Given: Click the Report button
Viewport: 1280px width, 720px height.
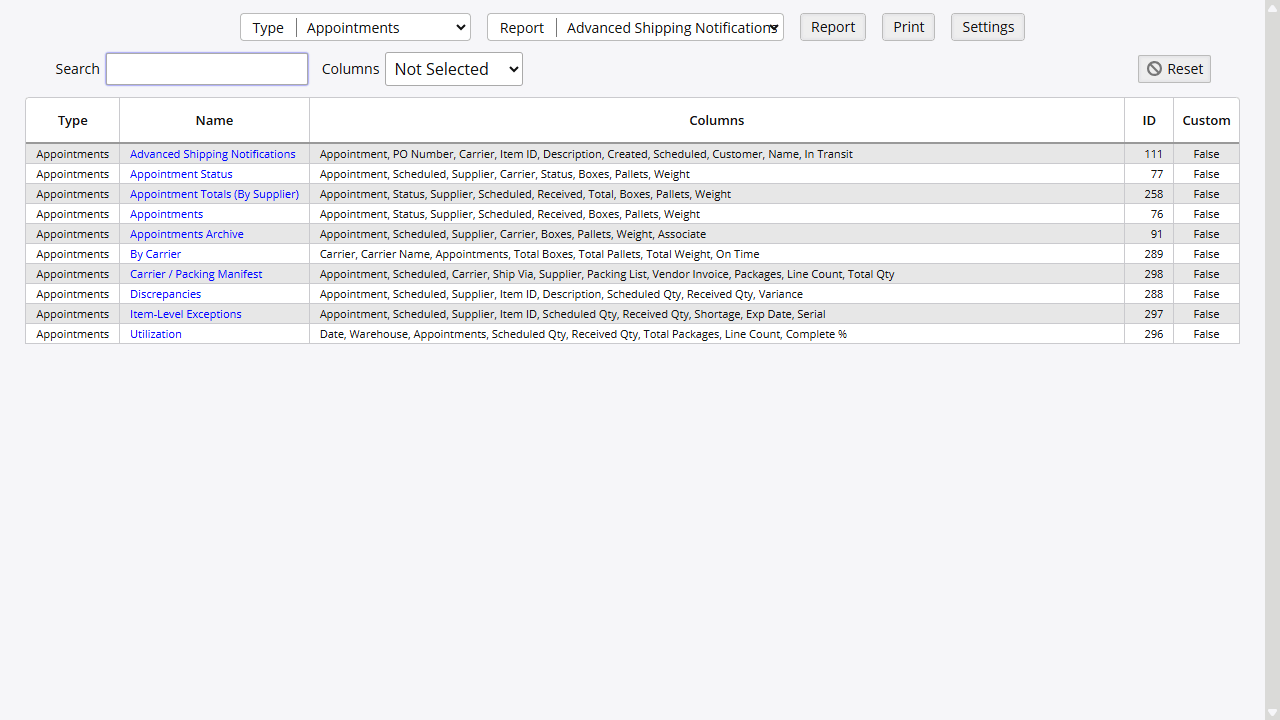Looking at the screenshot, I should (x=832, y=27).
